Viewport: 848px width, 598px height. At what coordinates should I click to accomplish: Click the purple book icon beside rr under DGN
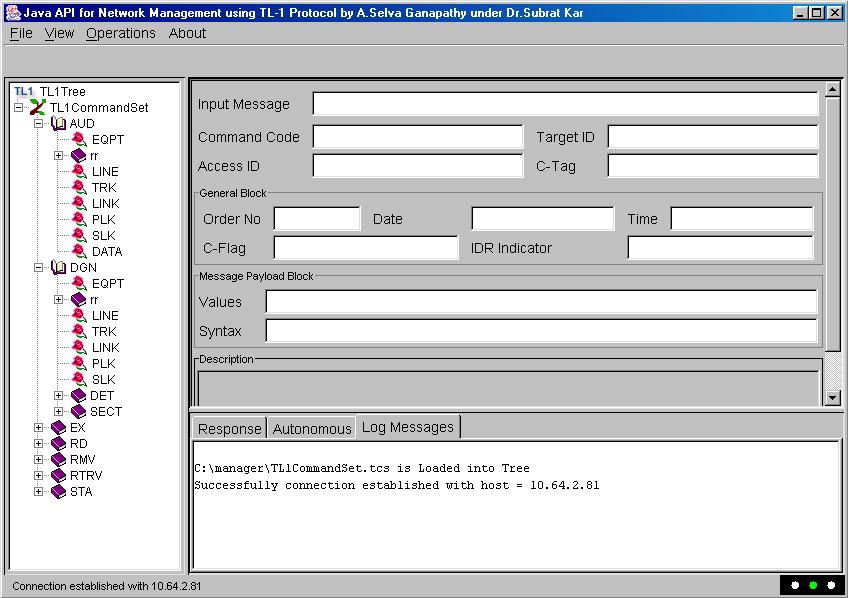click(78, 300)
